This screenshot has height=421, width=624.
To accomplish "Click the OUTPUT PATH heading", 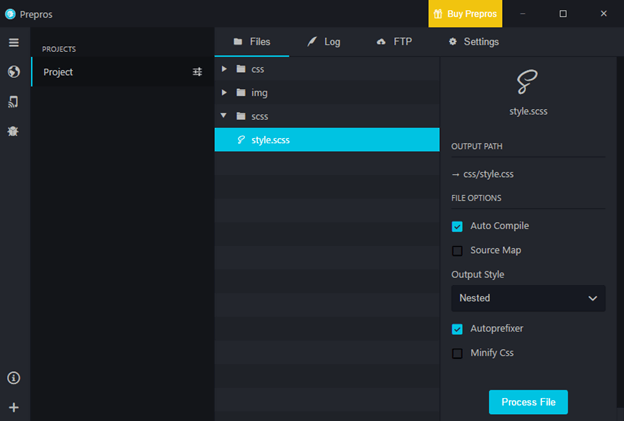I will pos(477,146).
